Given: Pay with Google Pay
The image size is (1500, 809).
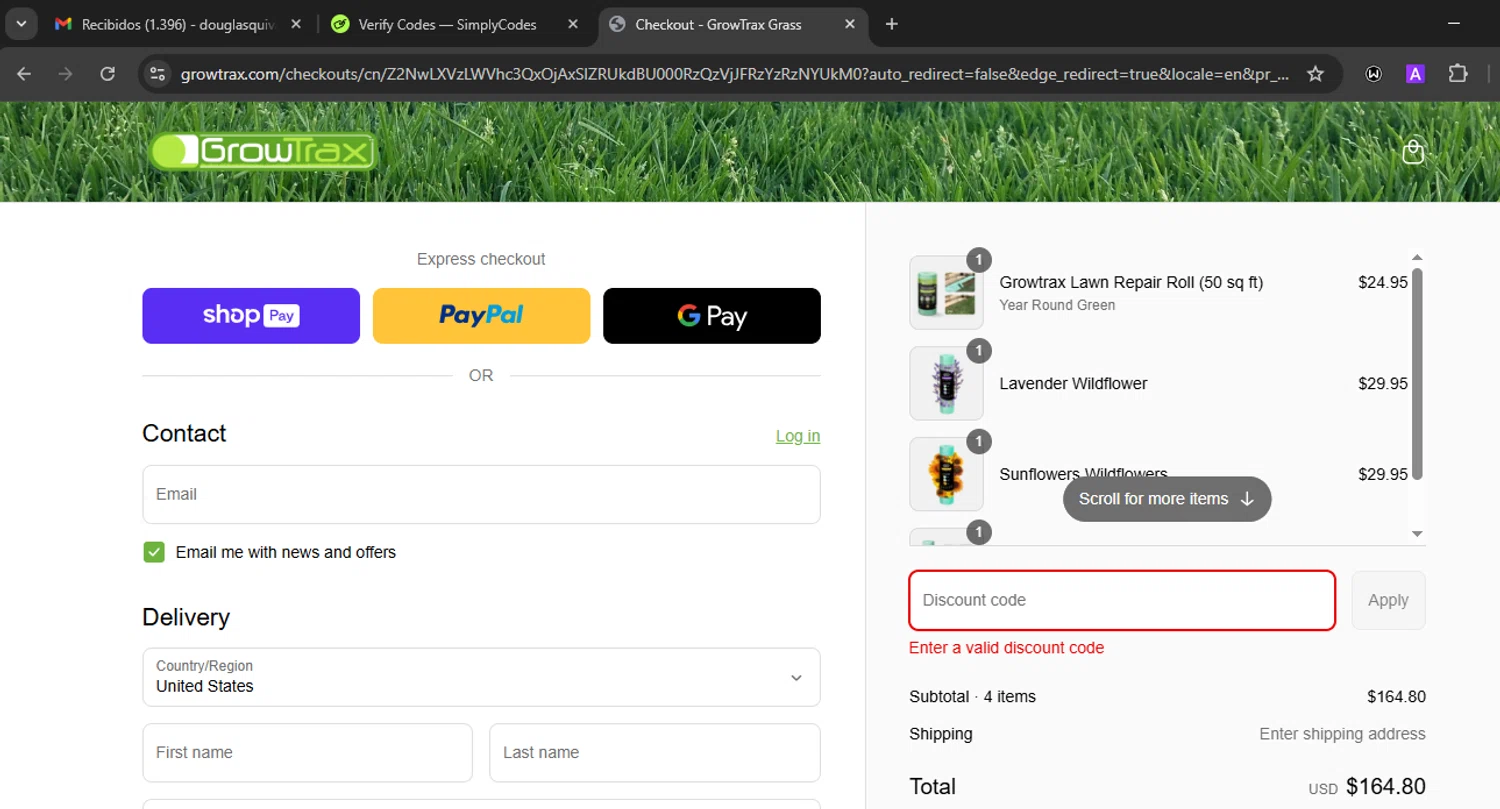Looking at the screenshot, I should tap(712, 316).
